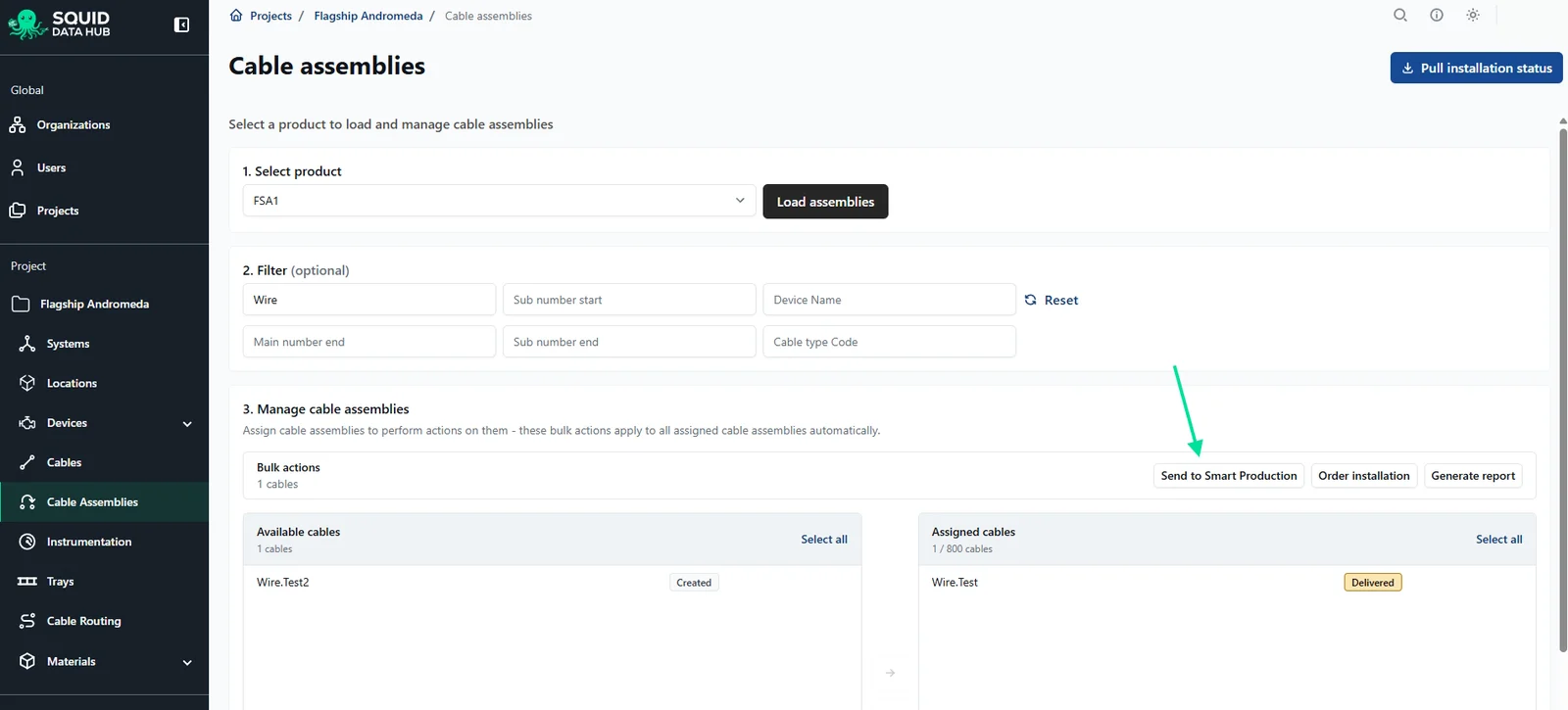The image size is (1568, 710).
Task: Click the Instrumentation gauge icon
Action: pyautogui.click(x=27, y=542)
